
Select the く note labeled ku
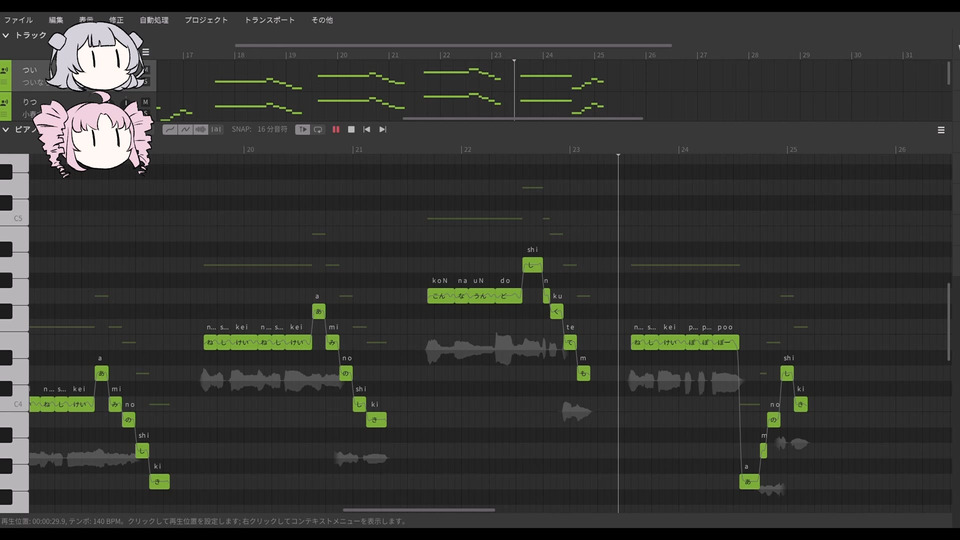point(557,312)
